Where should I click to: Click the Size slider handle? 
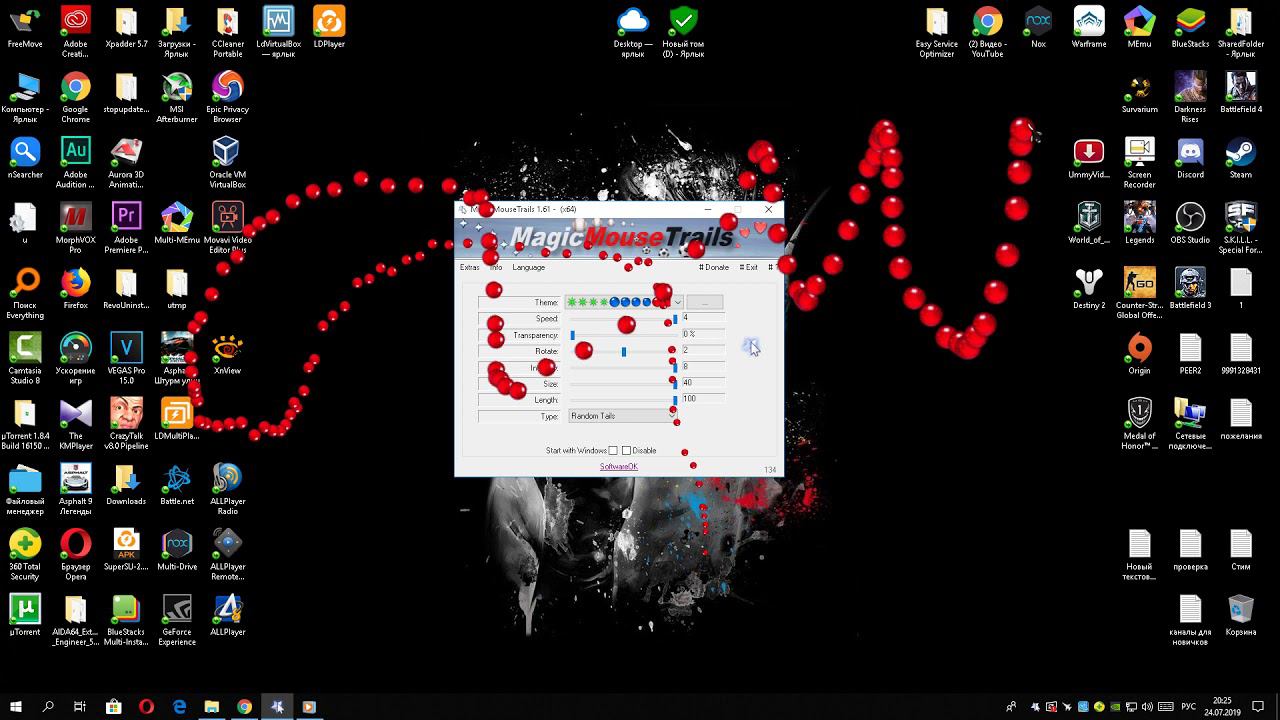(675, 383)
